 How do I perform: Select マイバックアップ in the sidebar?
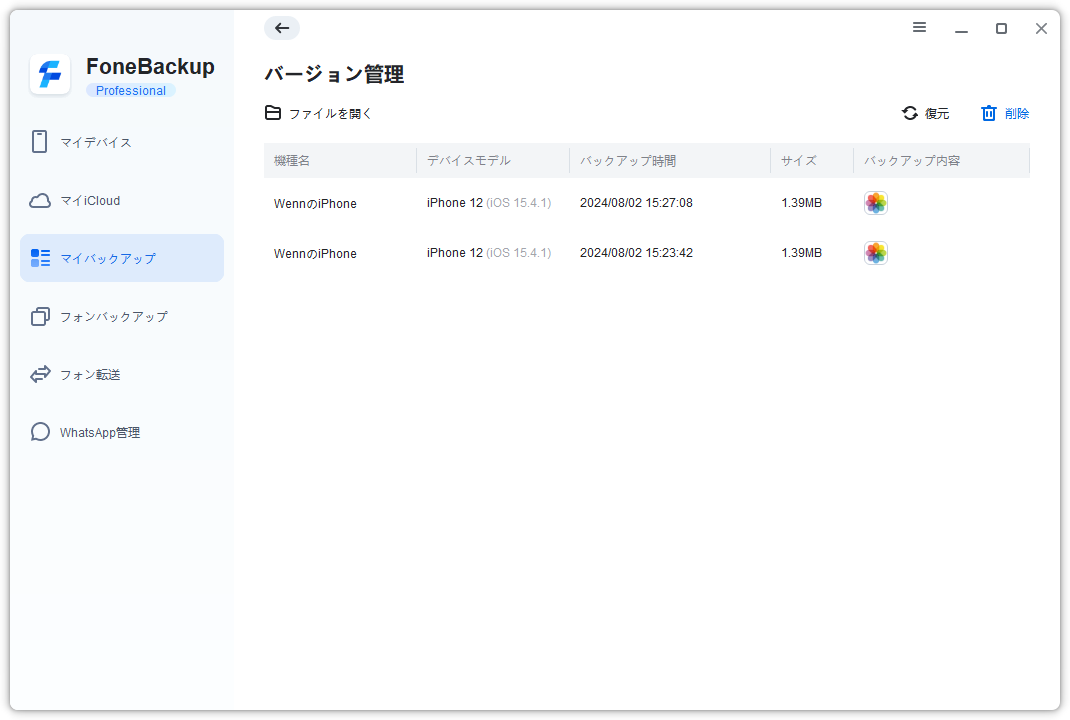122,258
